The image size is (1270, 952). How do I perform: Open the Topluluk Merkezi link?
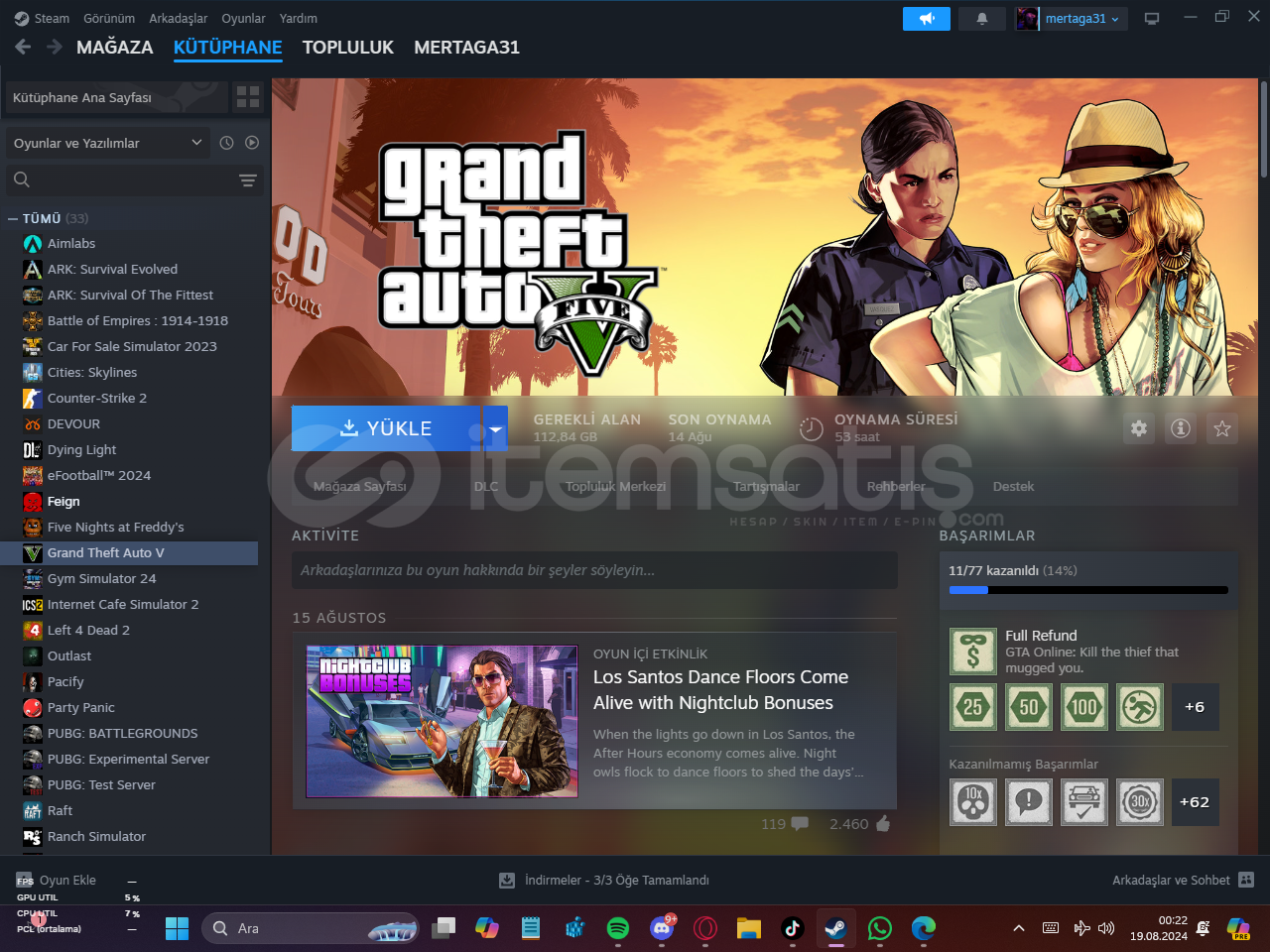pos(615,487)
